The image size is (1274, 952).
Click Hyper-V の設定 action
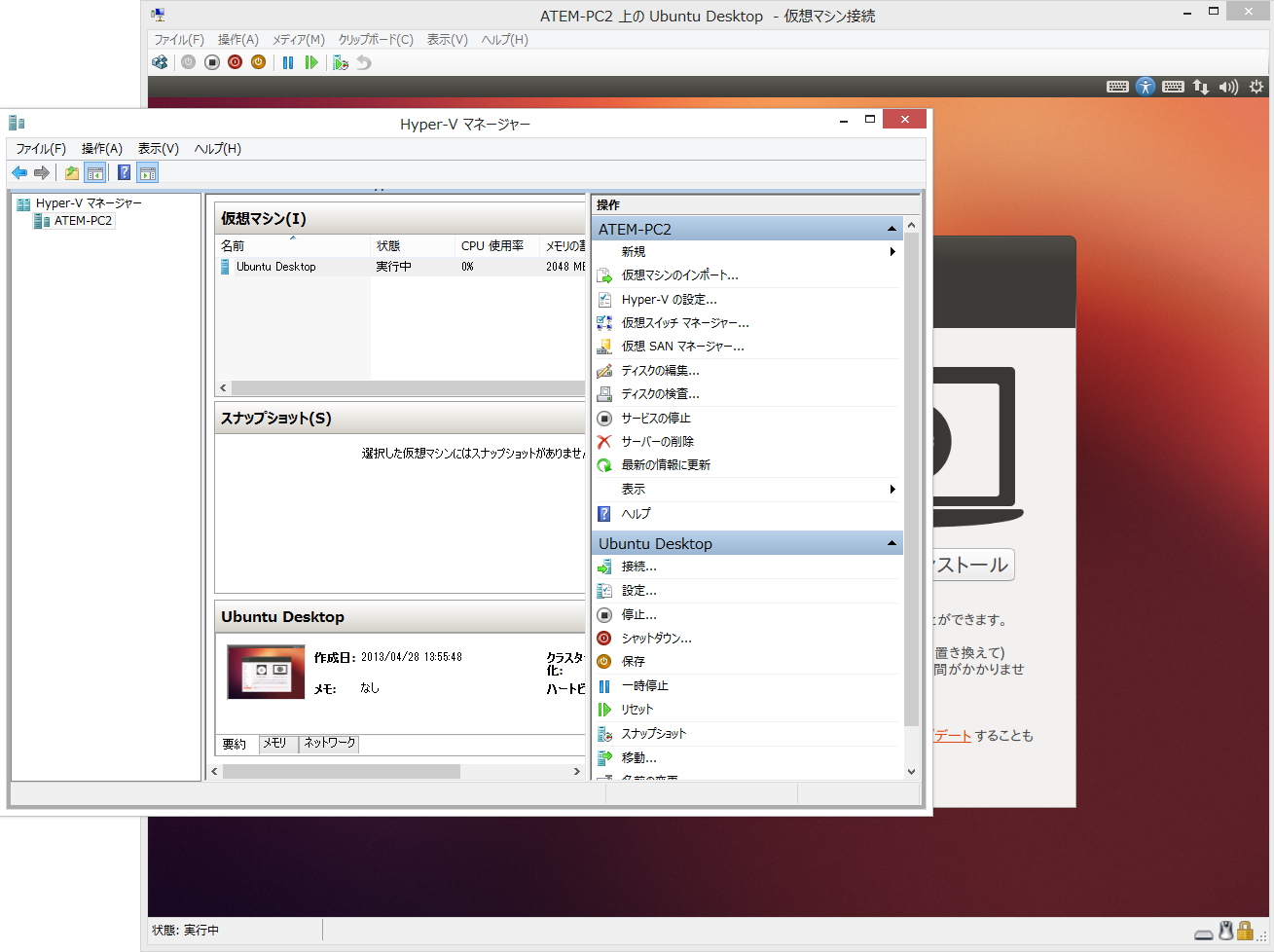tap(669, 300)
